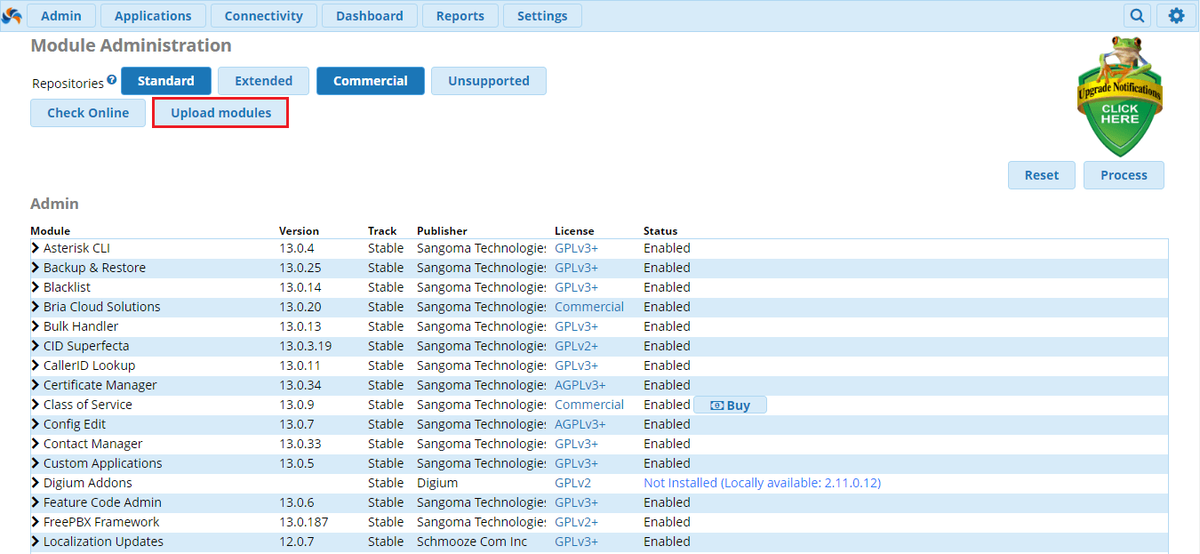Viewport: 1200px width, 554px height.
Task: Open Bria Cloud Solutions Commercial license link
Action: (589, 307)
